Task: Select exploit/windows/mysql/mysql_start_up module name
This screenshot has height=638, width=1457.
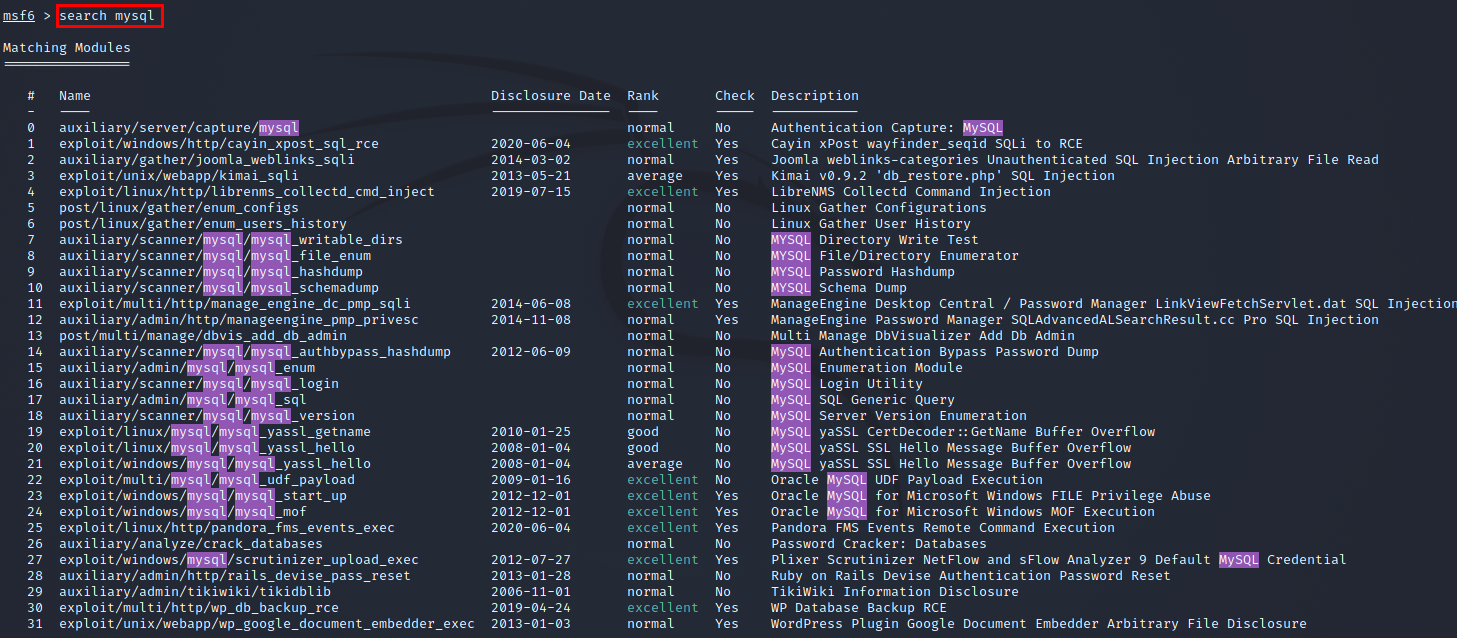Action: (x=203, y=496)
